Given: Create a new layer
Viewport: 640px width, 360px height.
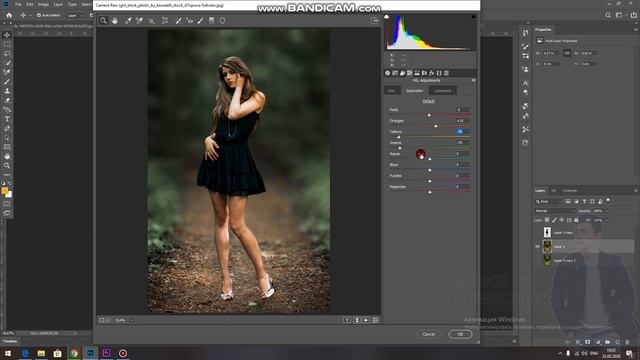Looking at the screenshot, I should 618,342.
